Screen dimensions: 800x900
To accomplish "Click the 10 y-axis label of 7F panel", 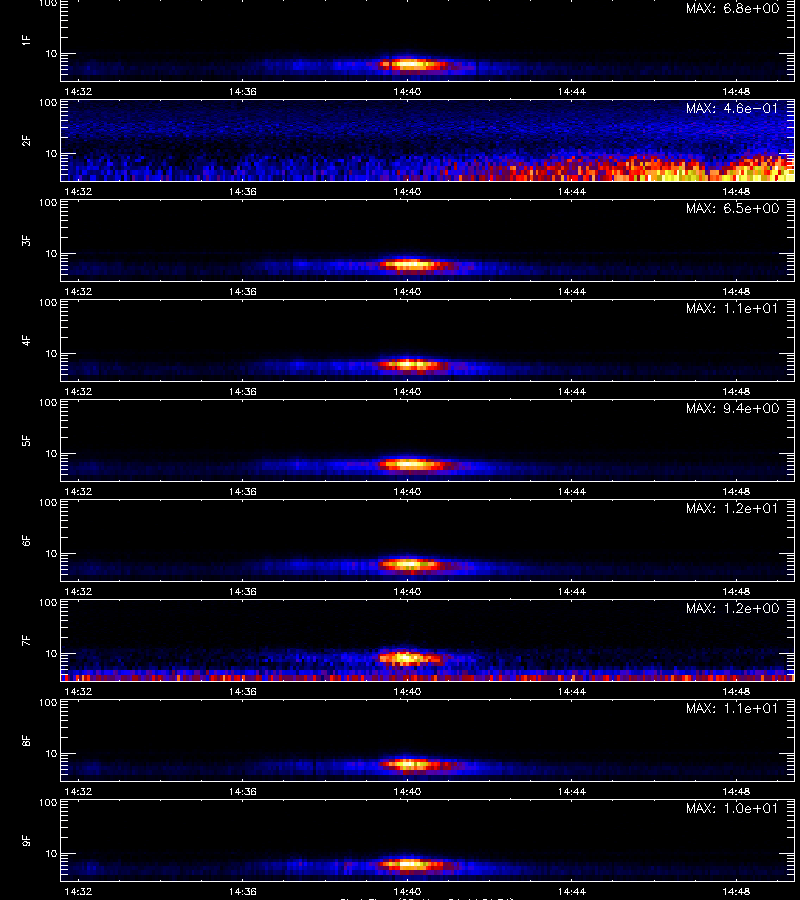I will 51,653.
